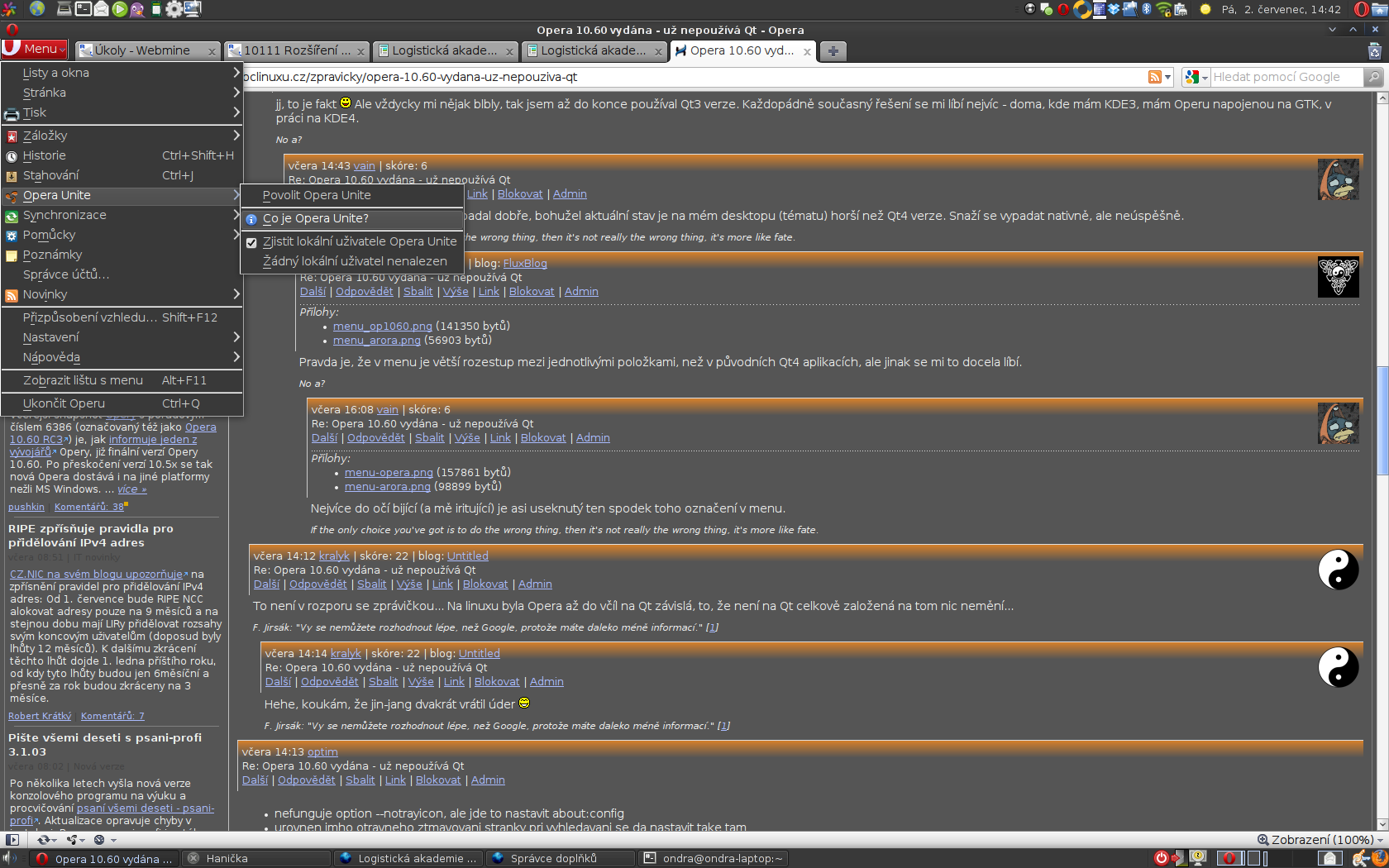Screen dimensions: 1389x868
Task: Choose Zobrazit lištu s menu
Action: [x=122, y=380]
